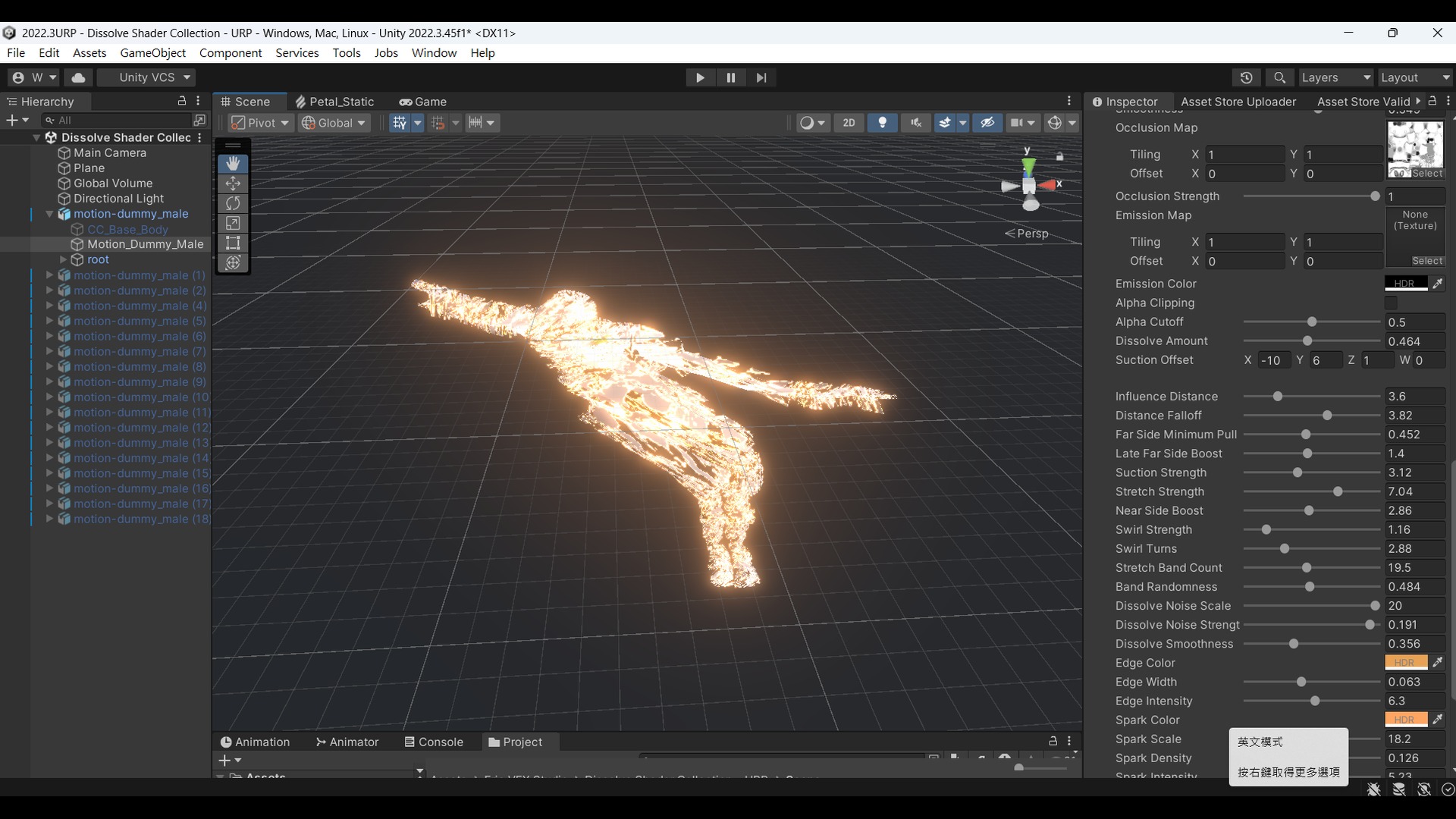Open the Undo History icon
The height and width of the screenshot is (819, 1456).
click(x=1246, y=77)
